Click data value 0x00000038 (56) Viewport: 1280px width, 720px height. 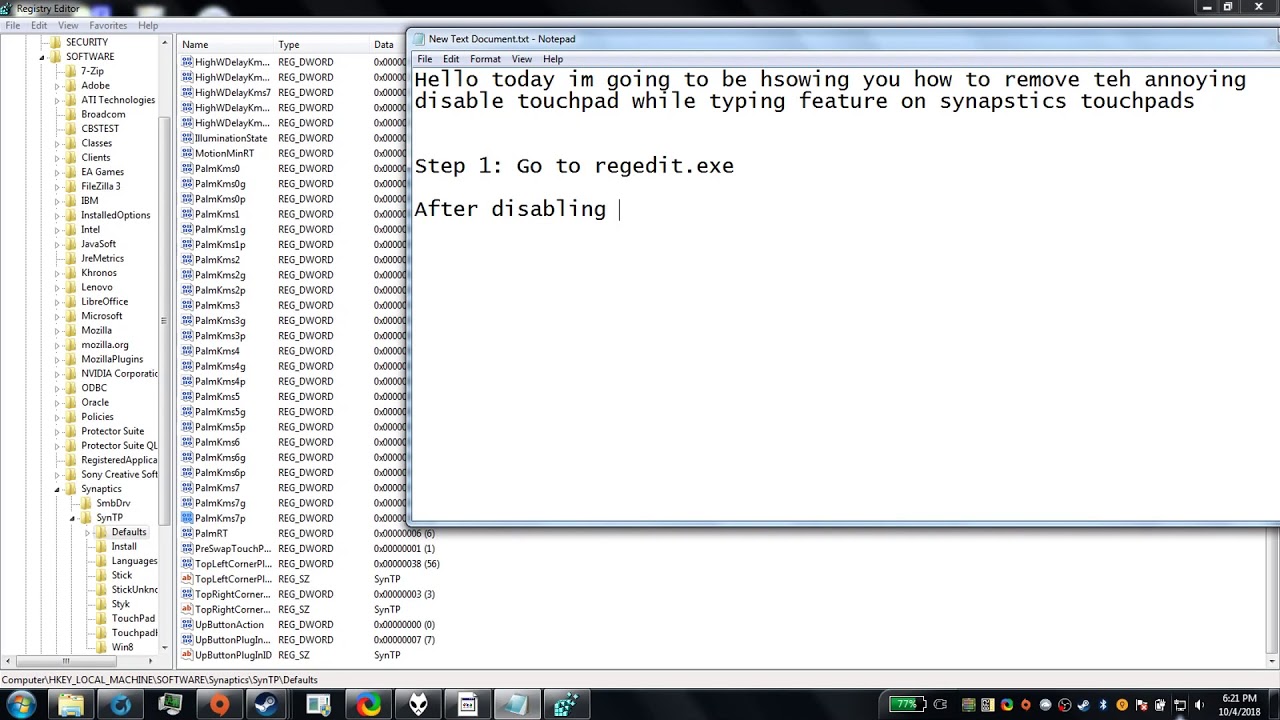pyautogui.click(x=407, y=564)
